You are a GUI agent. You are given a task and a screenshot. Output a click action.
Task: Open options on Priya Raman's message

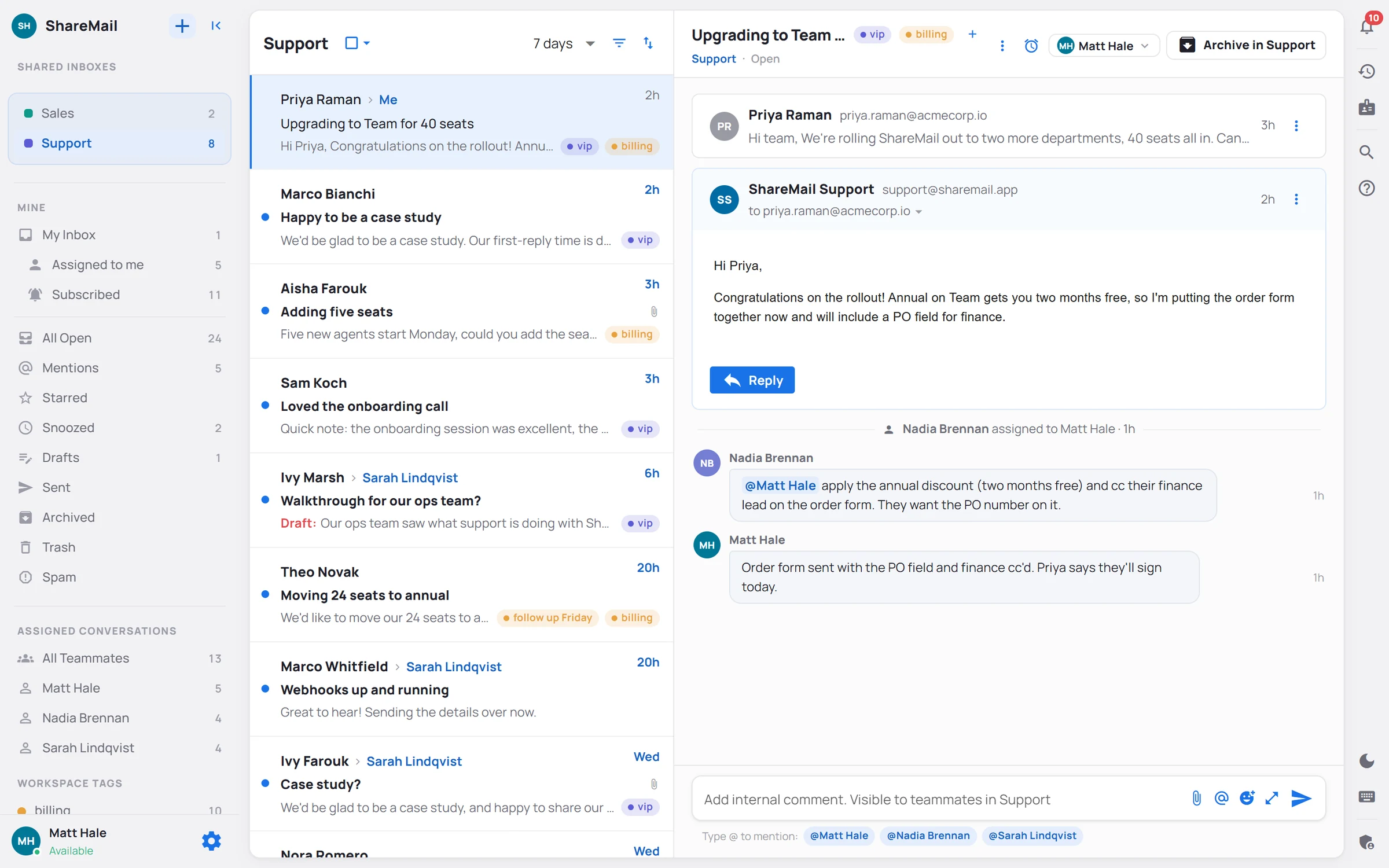coord(1296,126)
